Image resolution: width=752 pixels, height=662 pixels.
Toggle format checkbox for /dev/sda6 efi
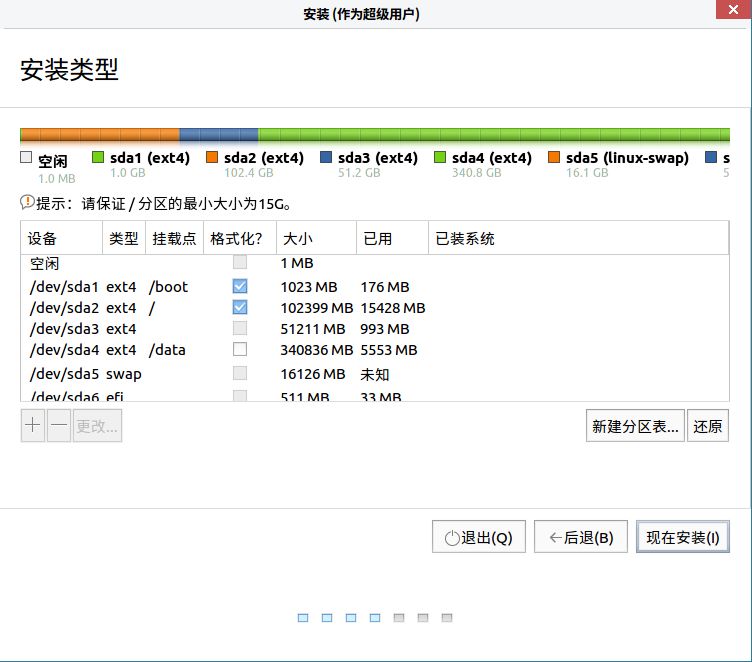point(240,396)
